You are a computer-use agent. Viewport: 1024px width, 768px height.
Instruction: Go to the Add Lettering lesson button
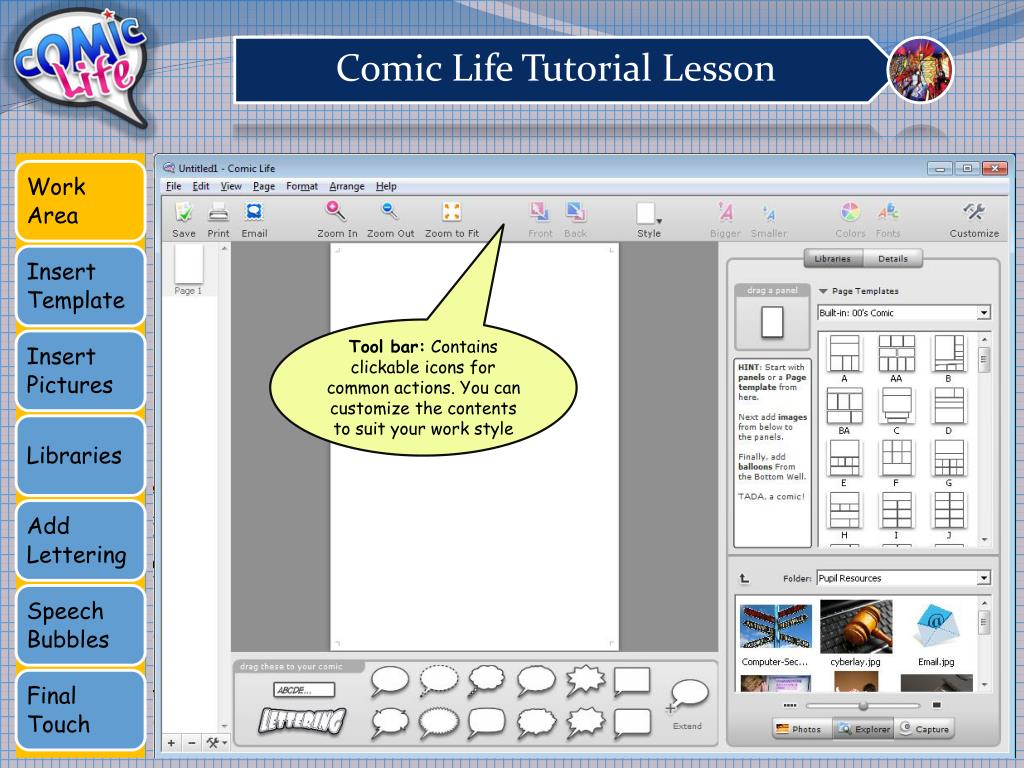[x=80, y=541]
